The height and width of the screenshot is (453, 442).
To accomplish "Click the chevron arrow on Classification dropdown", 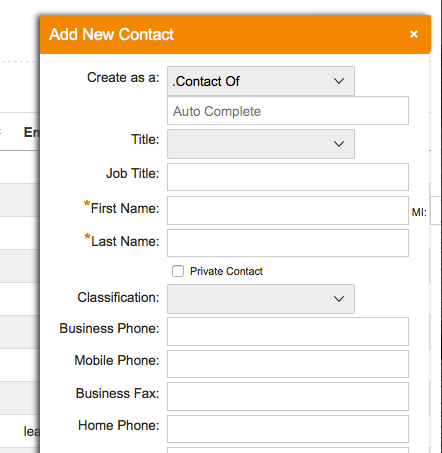I will (x=339, y=299).
